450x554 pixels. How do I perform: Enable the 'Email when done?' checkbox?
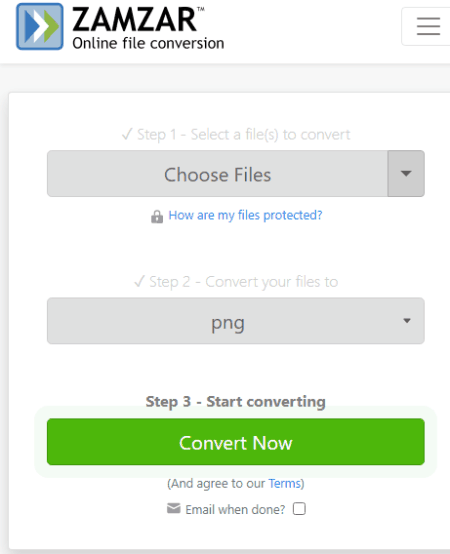coord(299,509)
